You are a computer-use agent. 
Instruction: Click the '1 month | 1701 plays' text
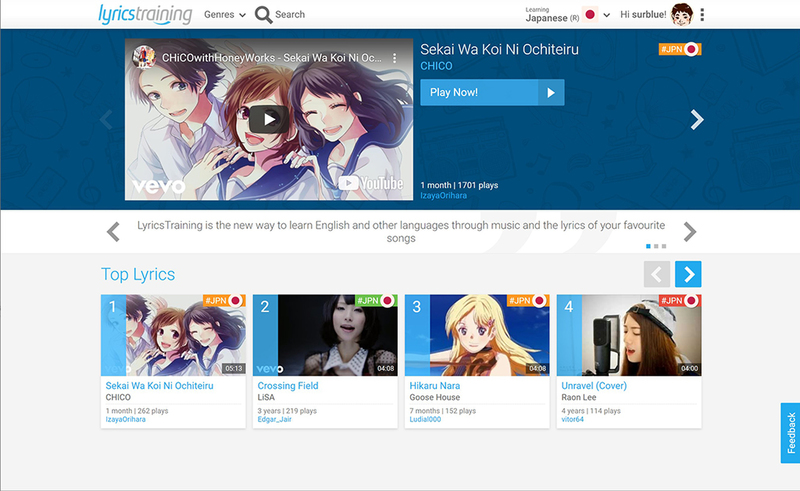click(459, 185)
